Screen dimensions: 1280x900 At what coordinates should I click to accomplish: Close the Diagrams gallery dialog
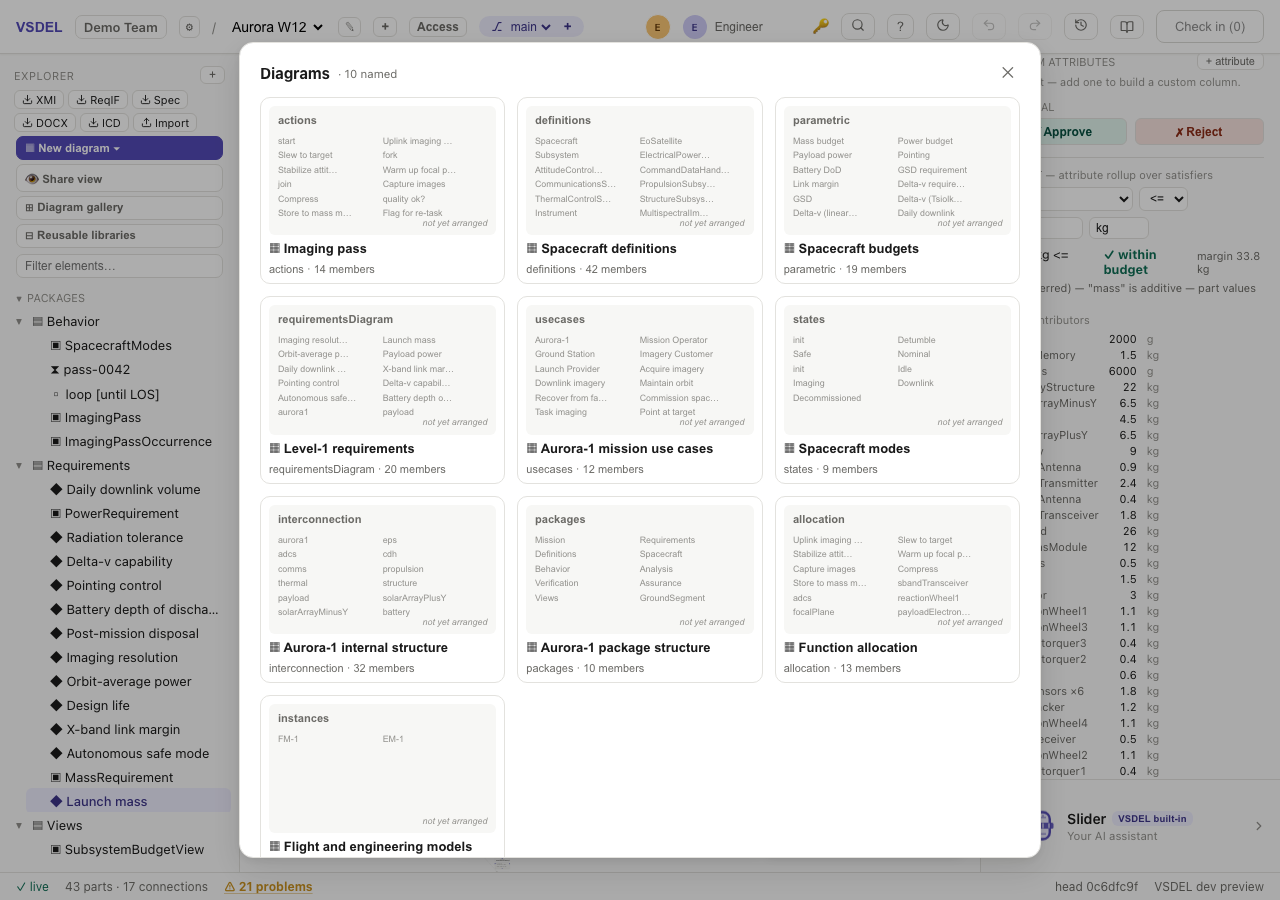(x=1007, y=72)
